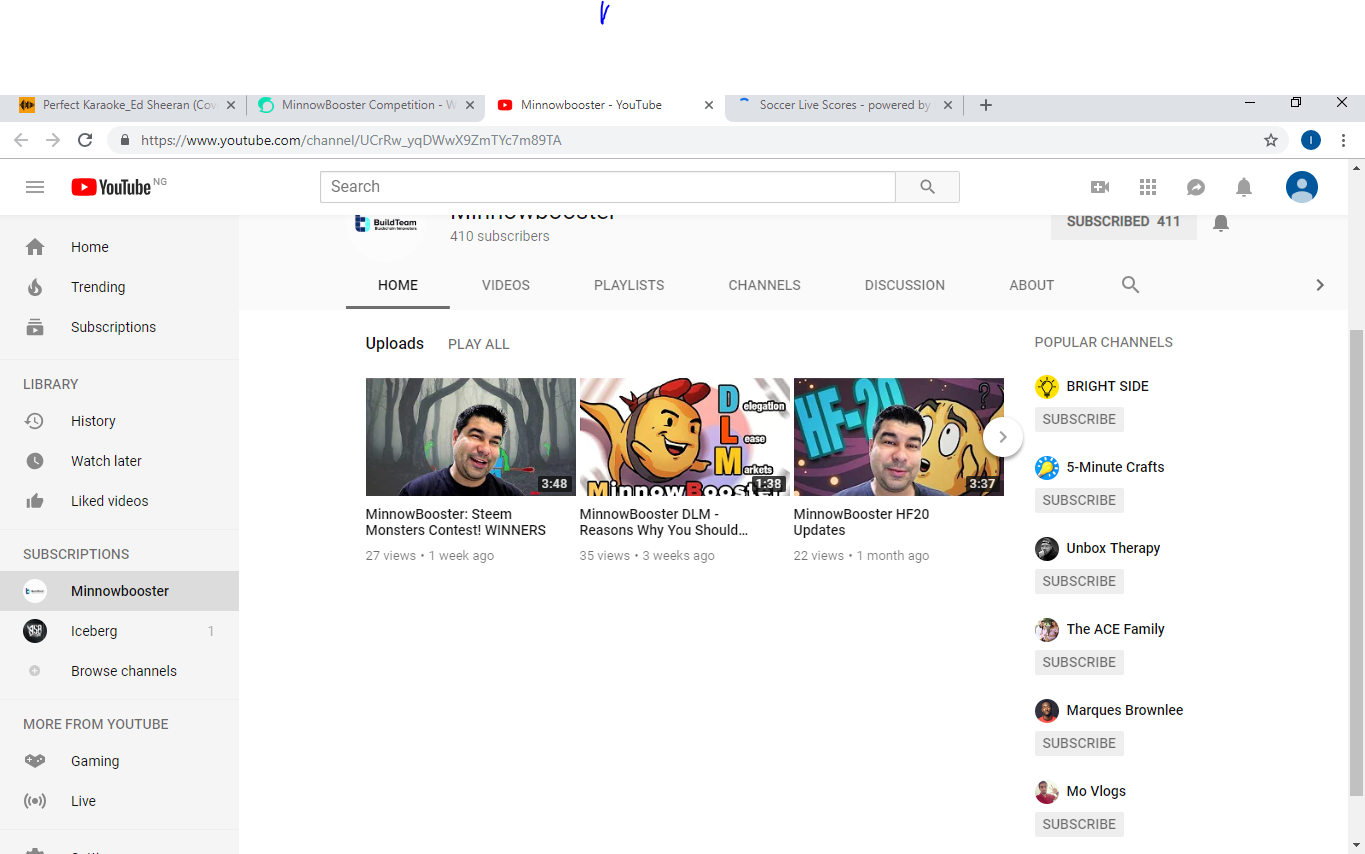Screen dimensions: 1365x854
Task: Subscribe to 5-Minute Crafts
Action: point(1079,500)
